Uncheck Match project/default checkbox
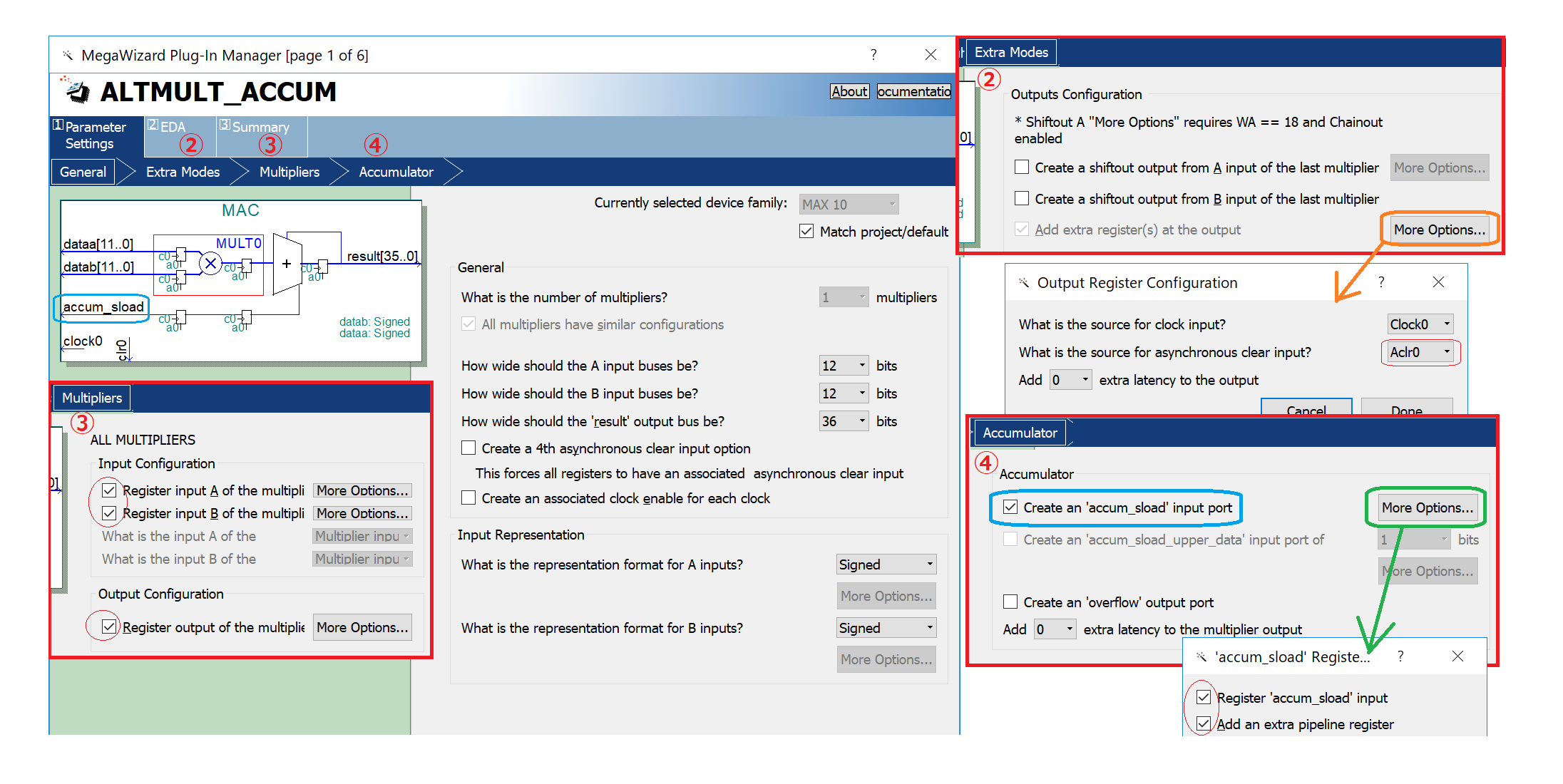 click(806, 232)
